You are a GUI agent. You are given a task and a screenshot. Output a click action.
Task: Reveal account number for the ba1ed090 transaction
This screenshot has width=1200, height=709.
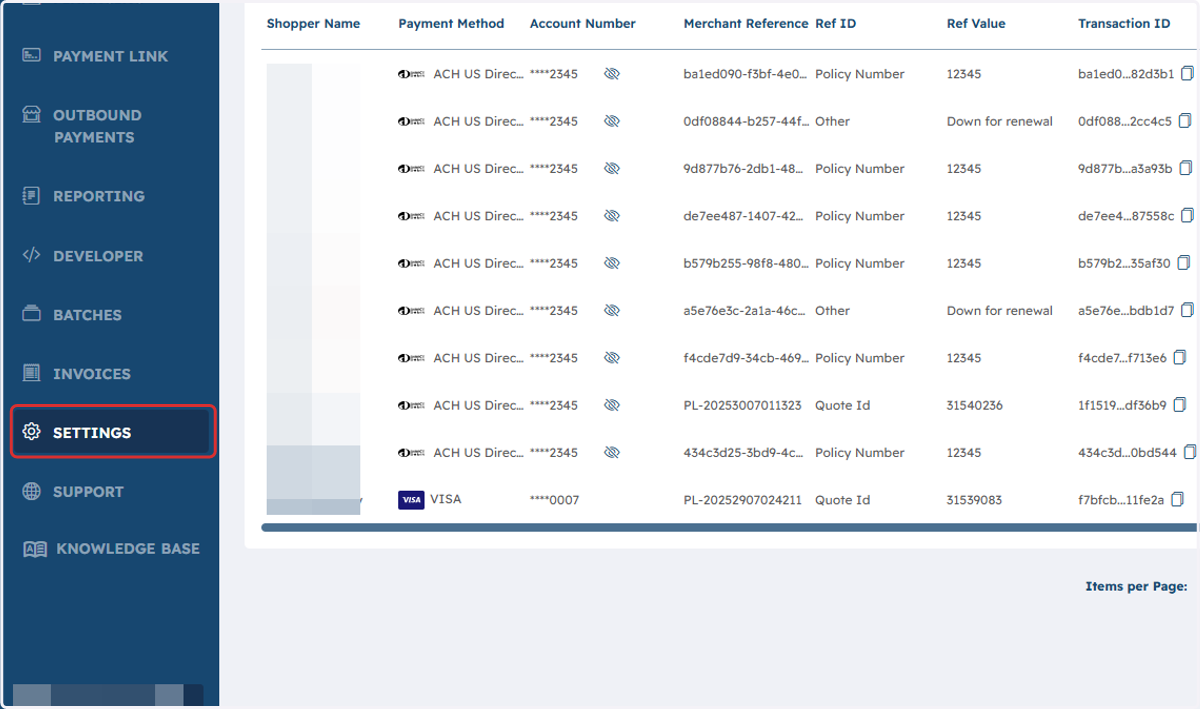pyautogui.click(x=612, y=74)
